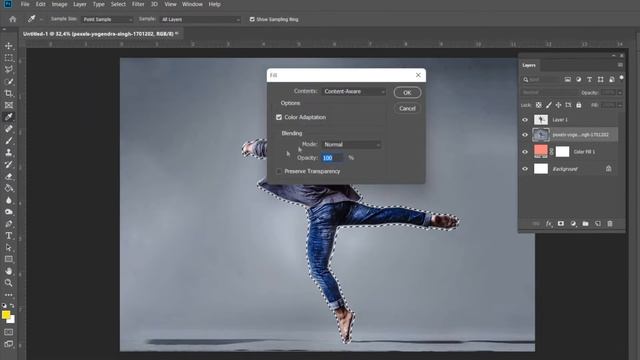The image size is (640, 360).
Task: Select the Frame tool
Action: click(9, 105)
